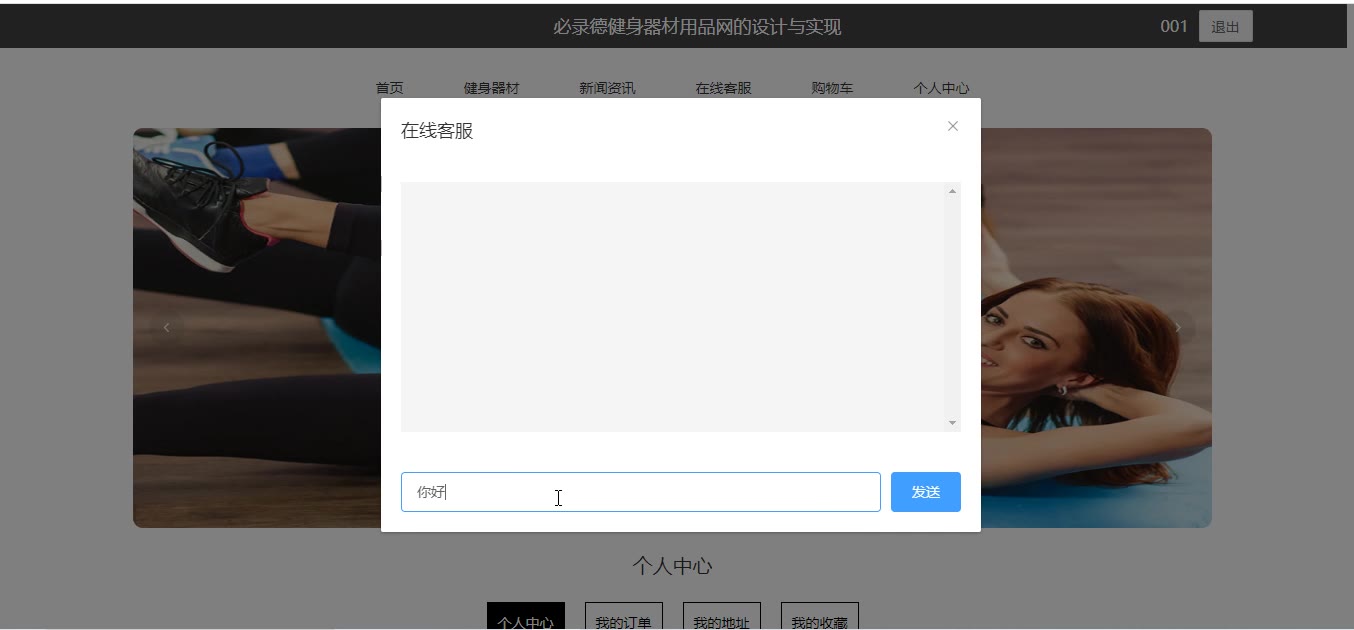Open the 在线客服 navigation item

click(x=723, y=88)
